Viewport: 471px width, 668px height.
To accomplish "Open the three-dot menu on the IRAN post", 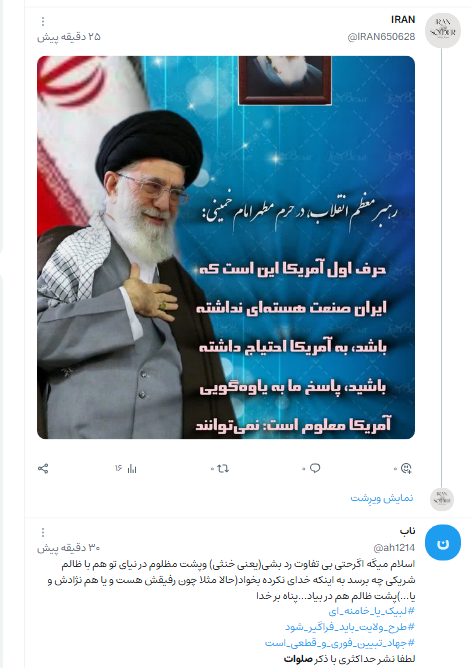I will (43, 21).
